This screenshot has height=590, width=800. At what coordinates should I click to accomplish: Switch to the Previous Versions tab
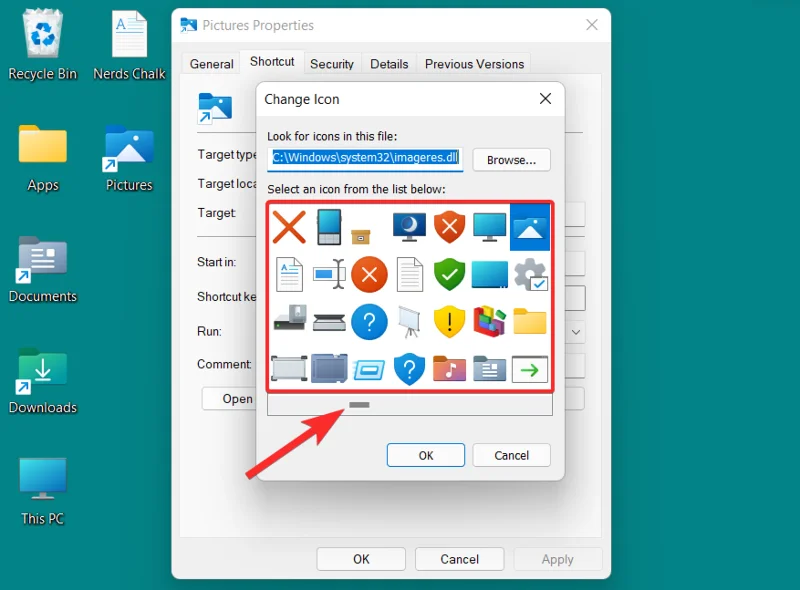pos(474,63)
